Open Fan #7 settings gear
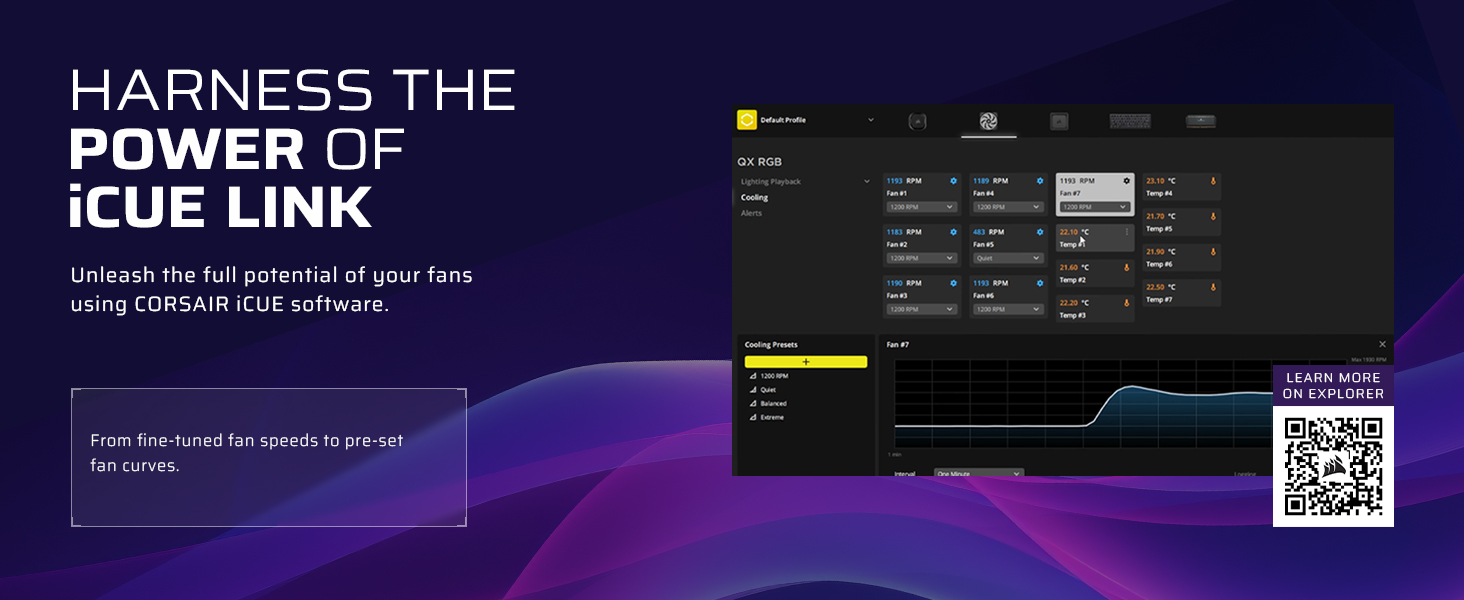 point(1126,181)
